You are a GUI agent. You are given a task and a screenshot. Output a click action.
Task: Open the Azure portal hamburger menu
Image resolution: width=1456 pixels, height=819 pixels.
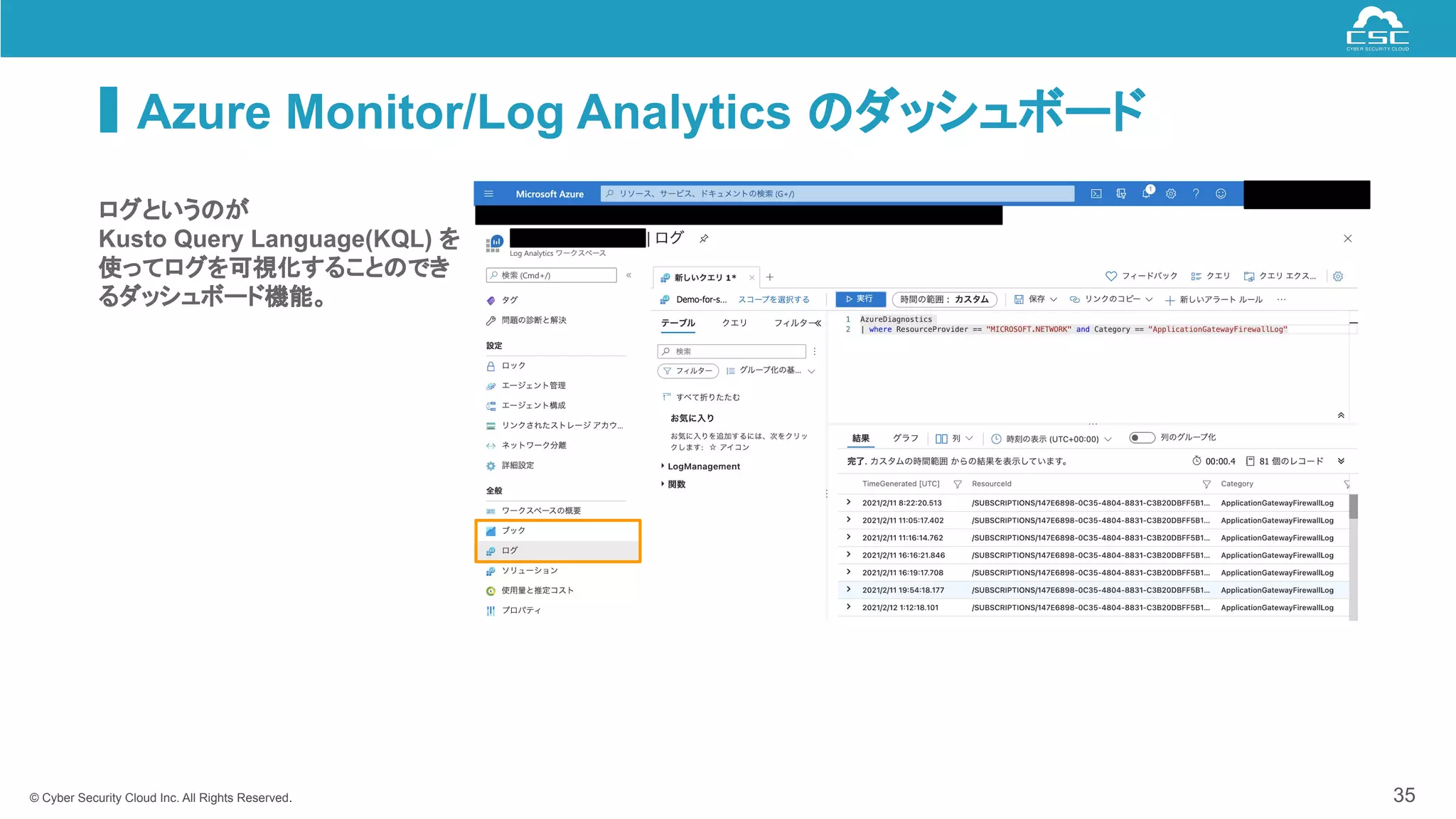click(x=488, y=193)
